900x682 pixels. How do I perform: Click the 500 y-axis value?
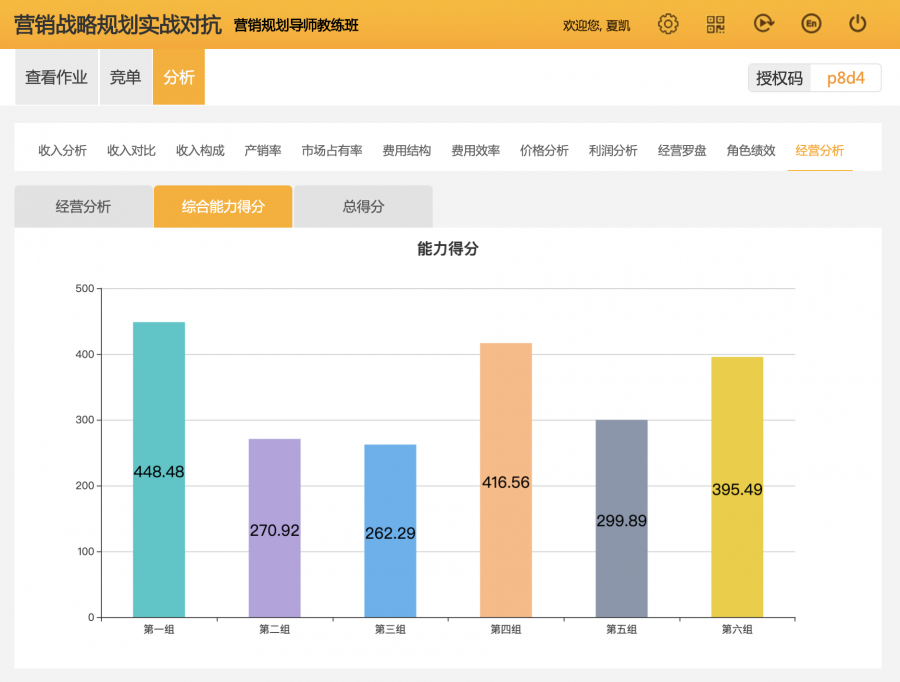click(x=85, y=288)
